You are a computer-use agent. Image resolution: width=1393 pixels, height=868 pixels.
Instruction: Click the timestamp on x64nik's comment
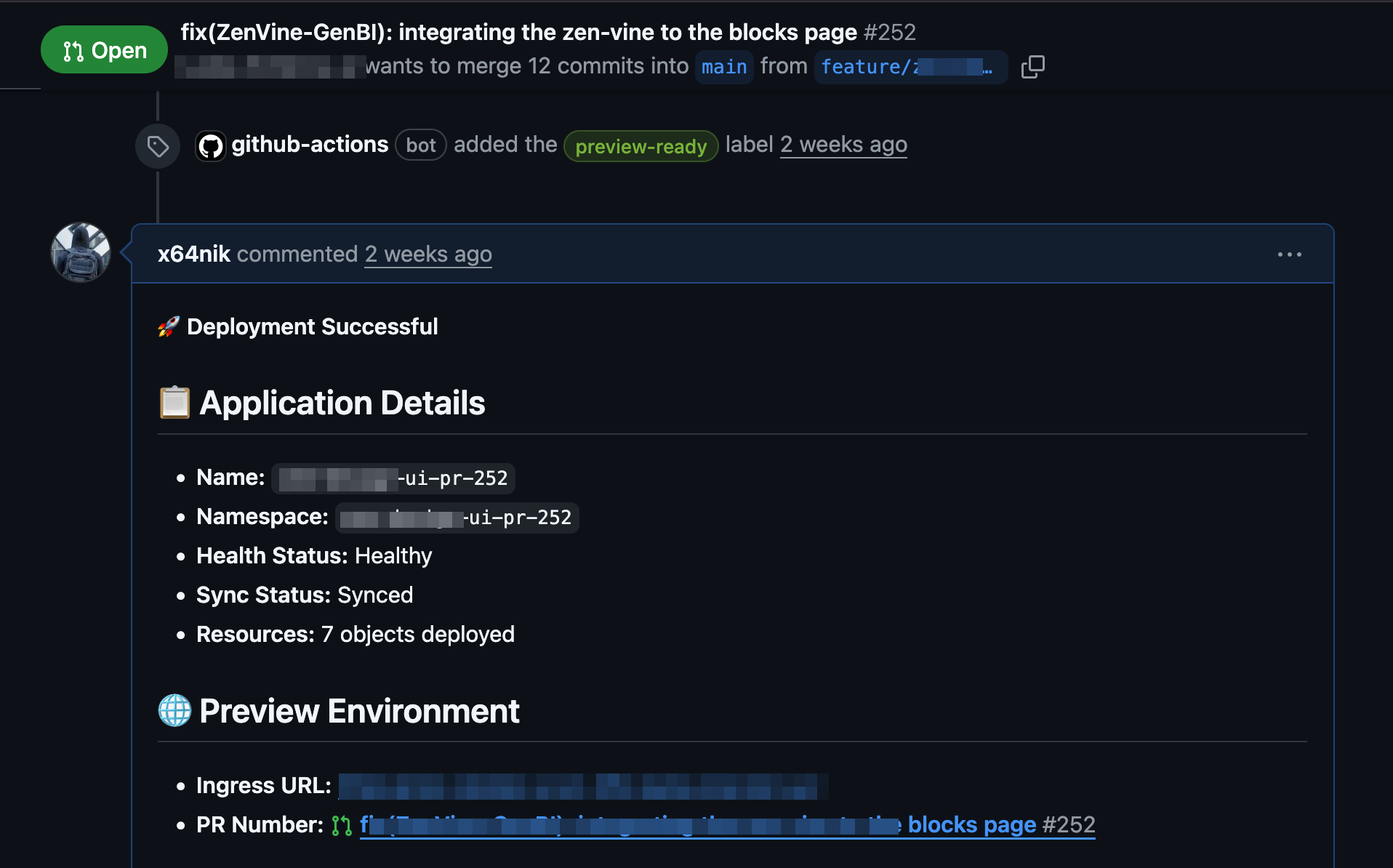427,254
